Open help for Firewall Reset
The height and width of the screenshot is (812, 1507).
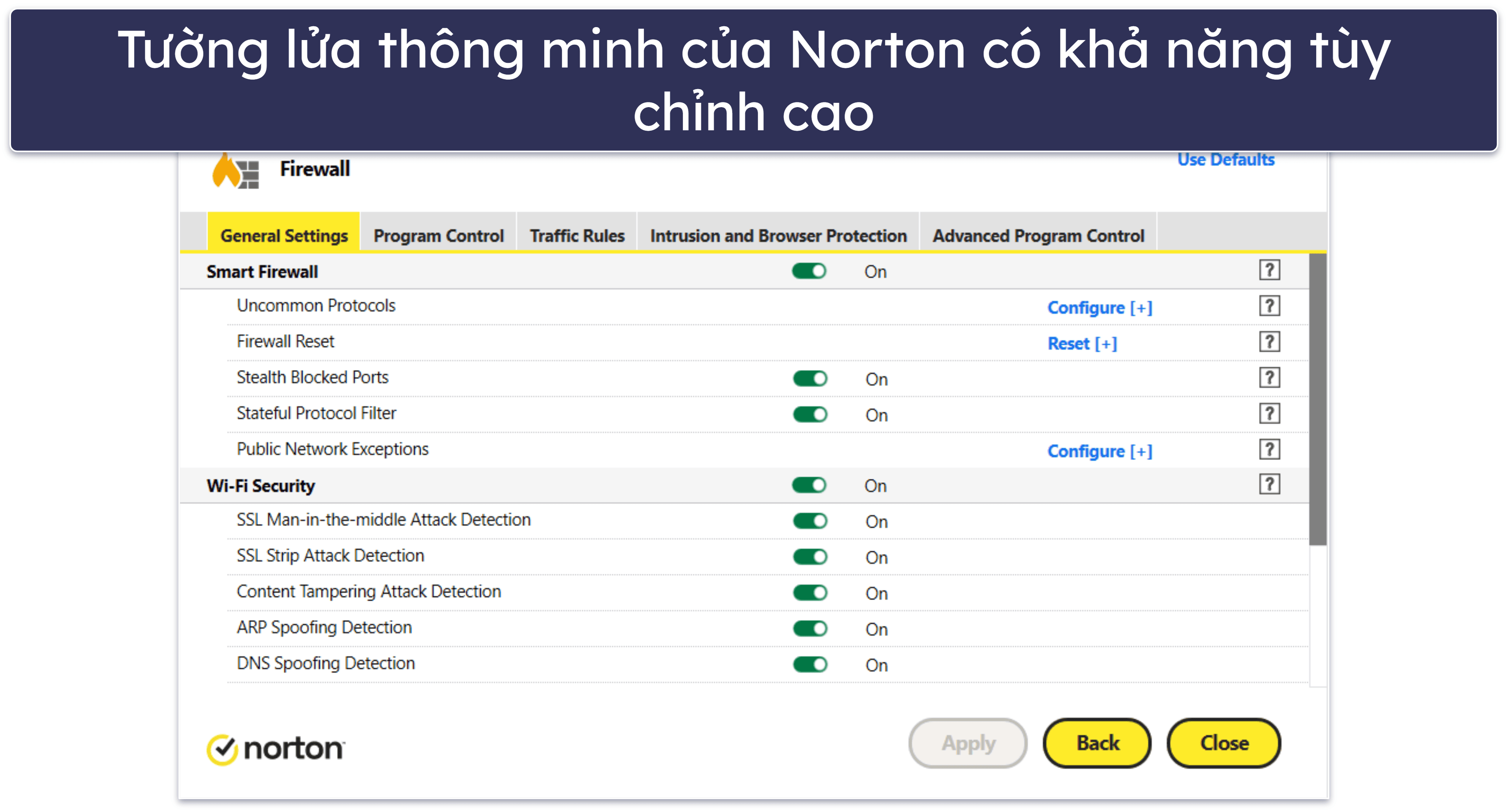(x=1269, y=342)
